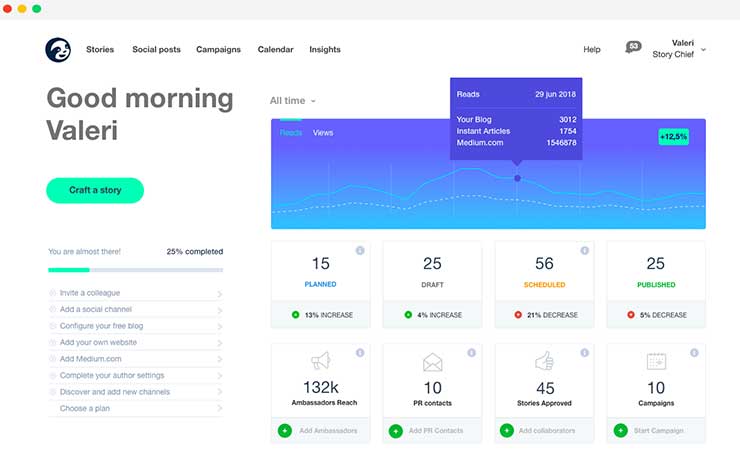740x449 pixels.
Task: Click red 21% decrease indicator
Action: 518,314
